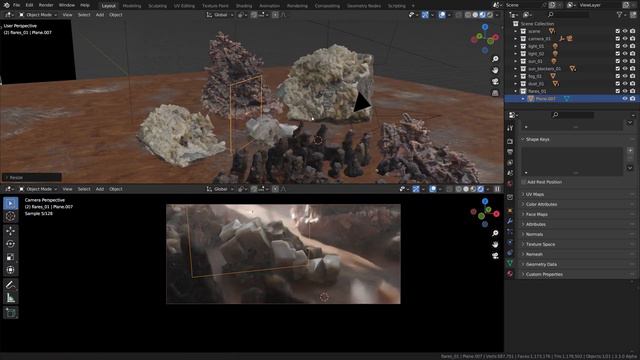Activate the Cursor tool in the lower viewport
The height and width of the screenshot is (360, 640).
point(11,216)
